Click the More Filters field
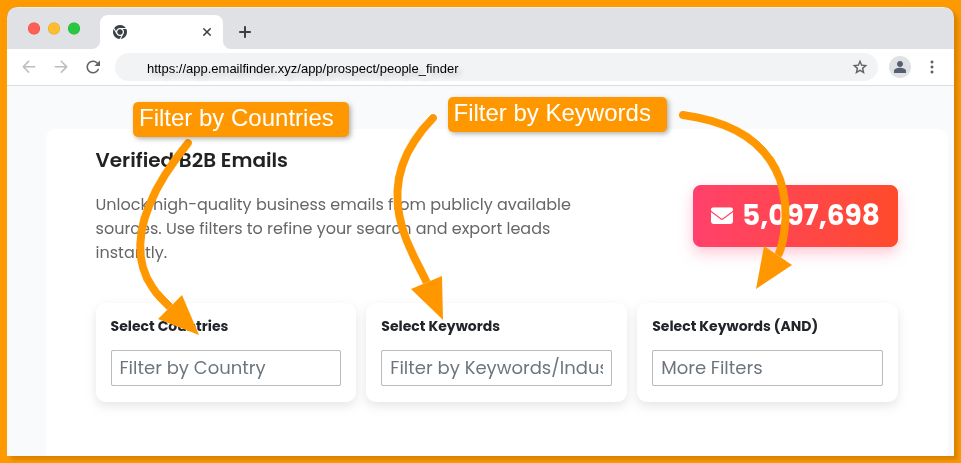This screenshot has width=961, height=463. tap(767, 368)
